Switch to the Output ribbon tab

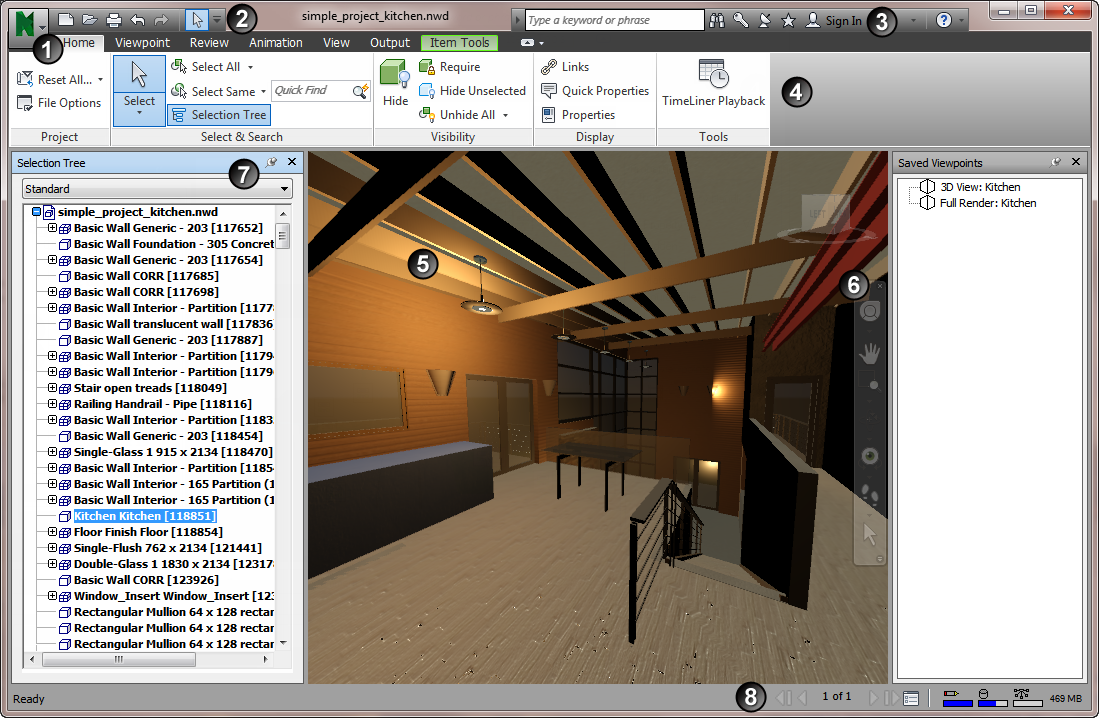(x=390, y=43)
